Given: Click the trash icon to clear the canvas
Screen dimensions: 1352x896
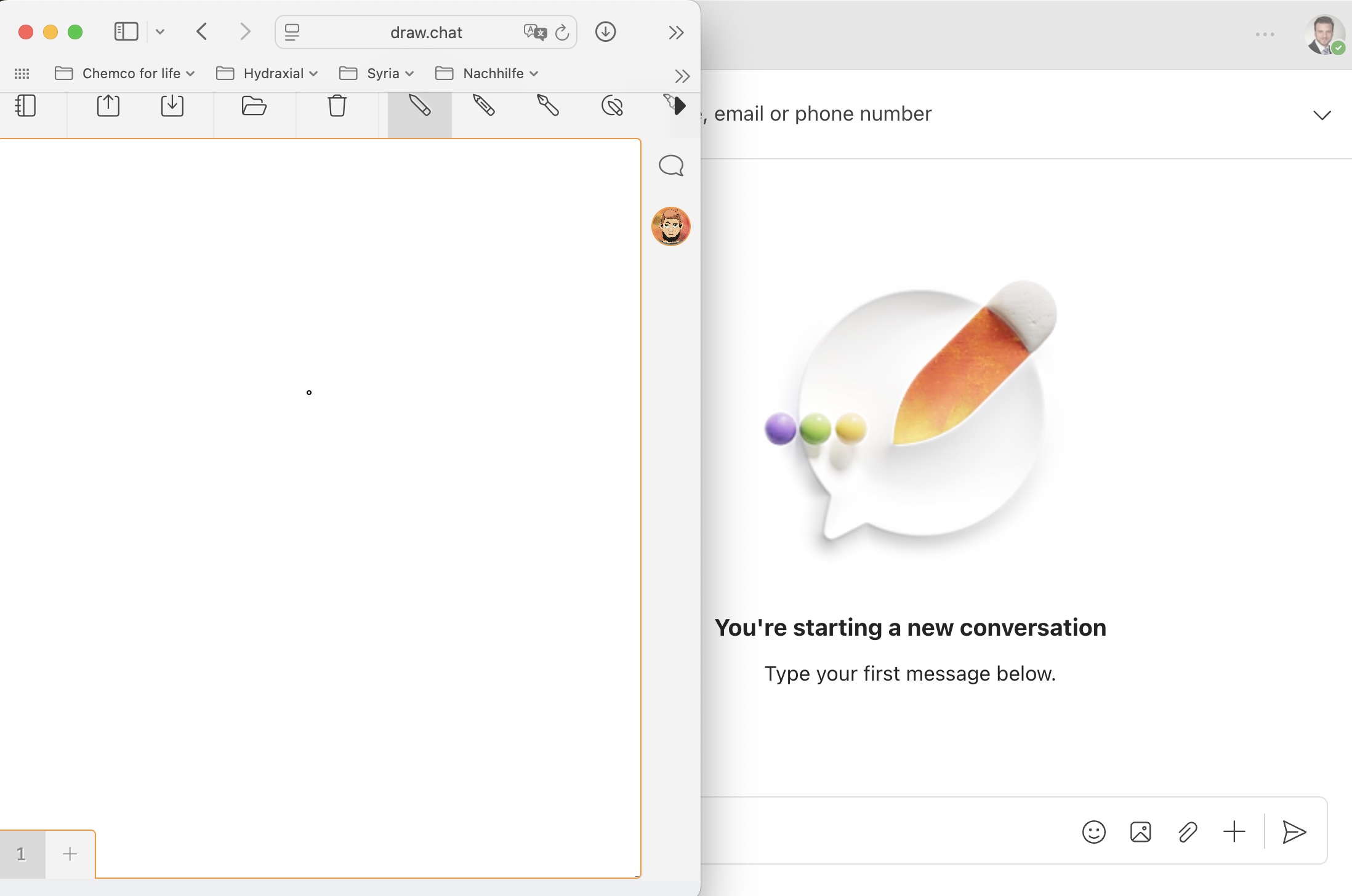Looking at the screenshot, I should click(337, 106).
